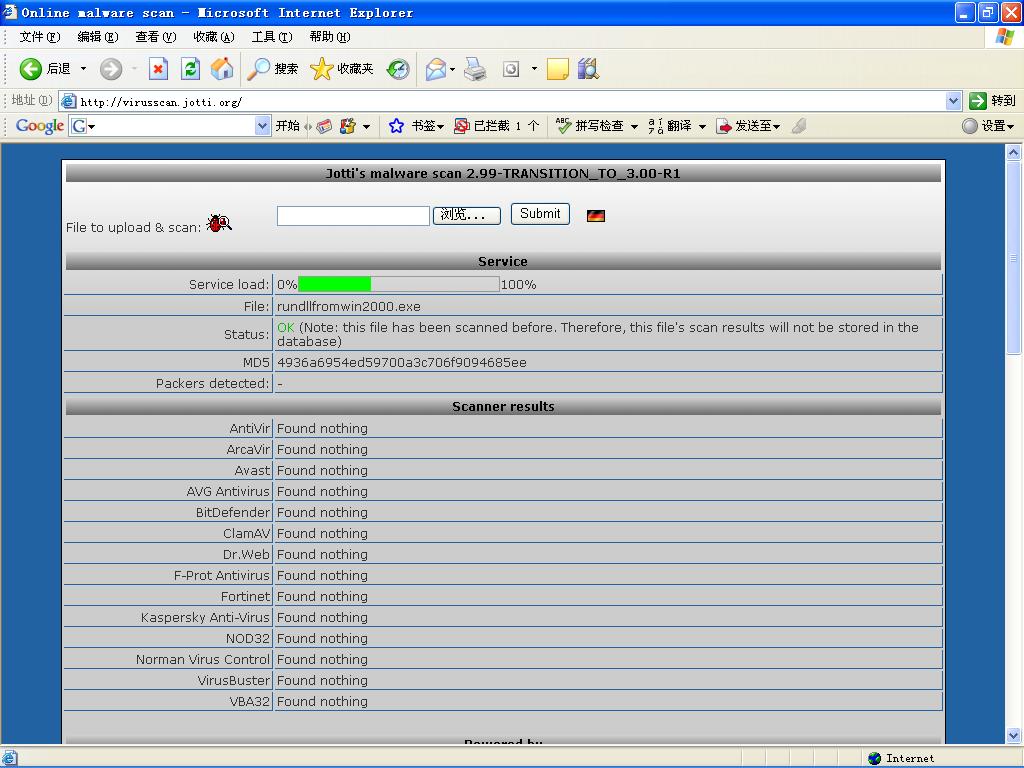Click the research books icon in the toolbar
This screenshot has height=768, width=1024.
click(x=588, y=69)
